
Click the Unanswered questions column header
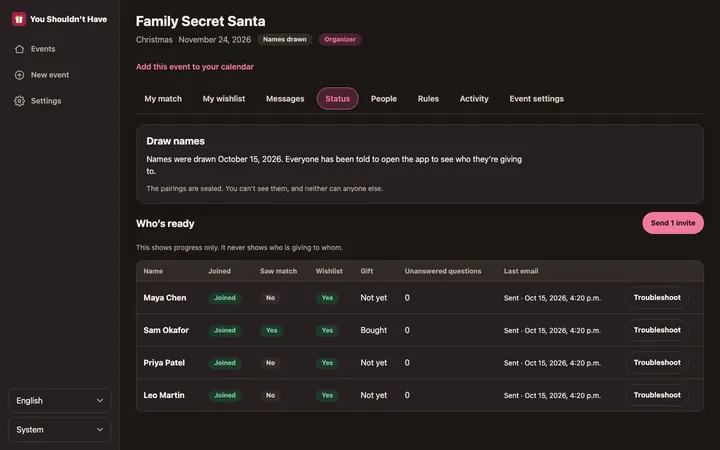click(443, 271)
